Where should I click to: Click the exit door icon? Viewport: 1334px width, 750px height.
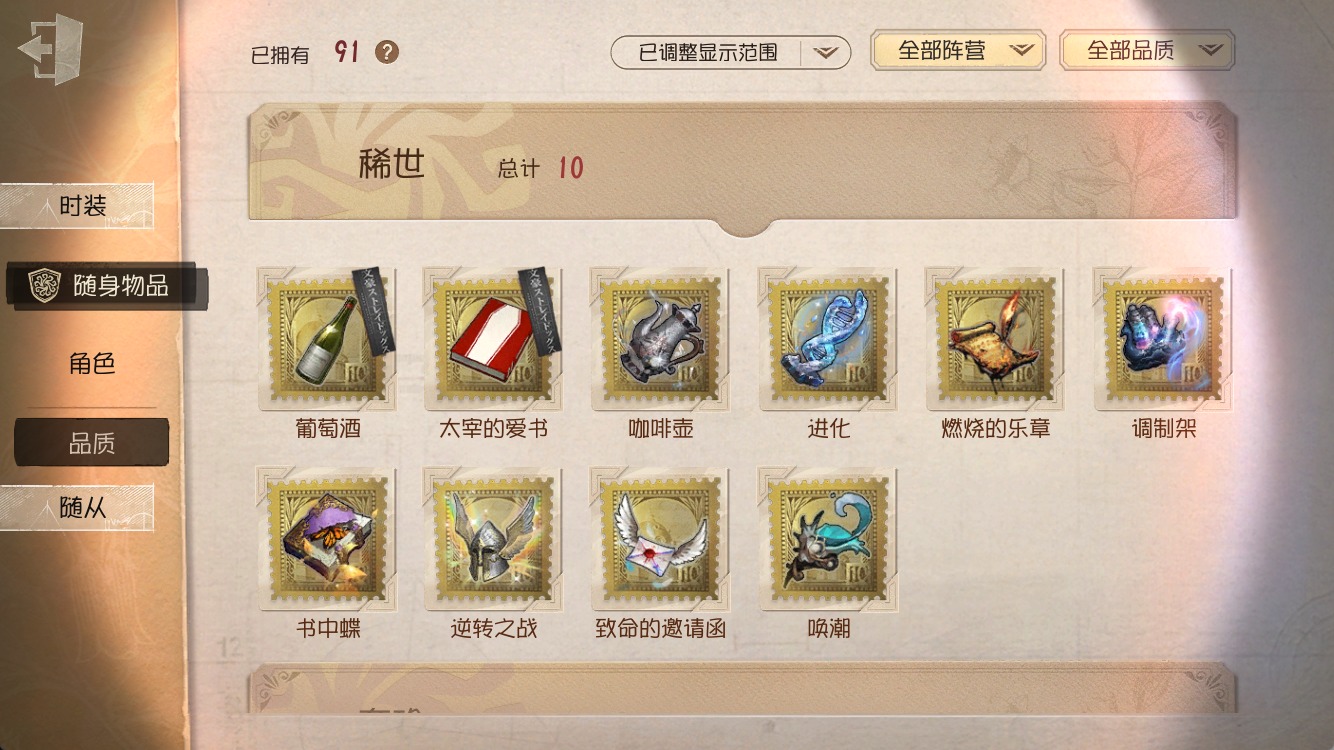click(x=50, y=49)
